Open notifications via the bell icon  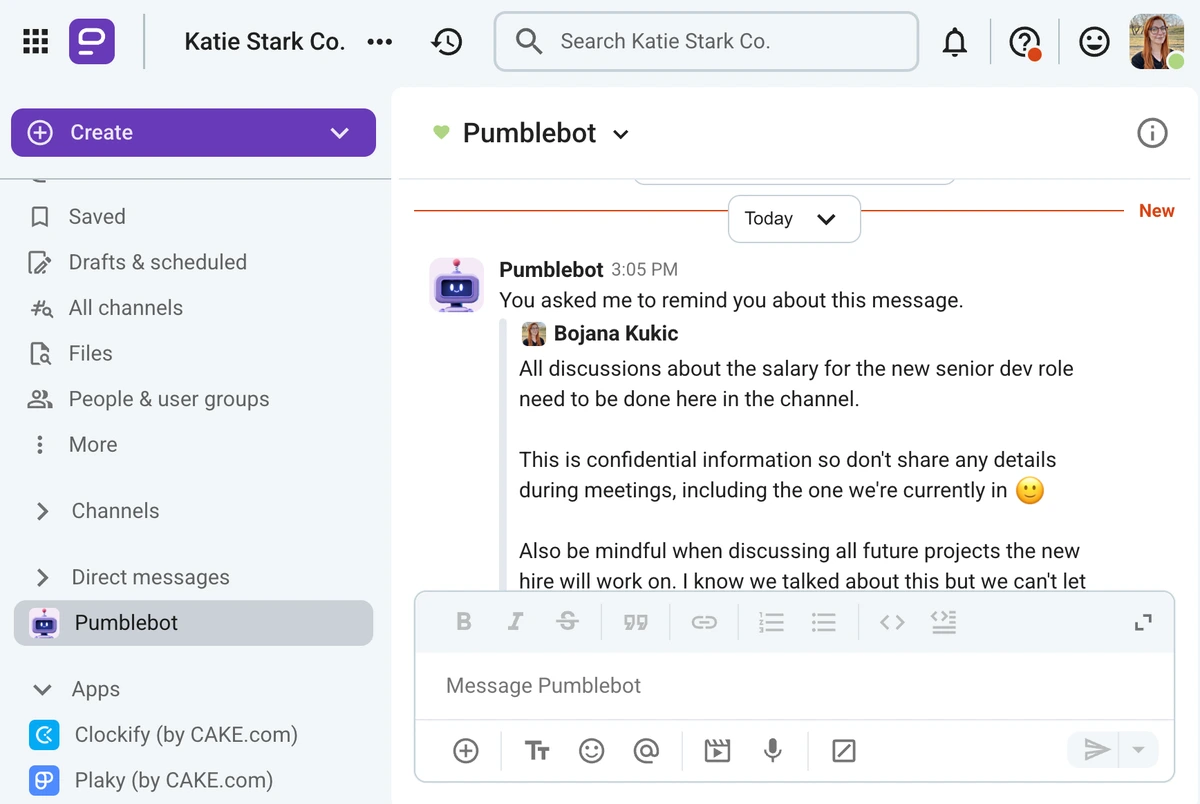point(954,41)
